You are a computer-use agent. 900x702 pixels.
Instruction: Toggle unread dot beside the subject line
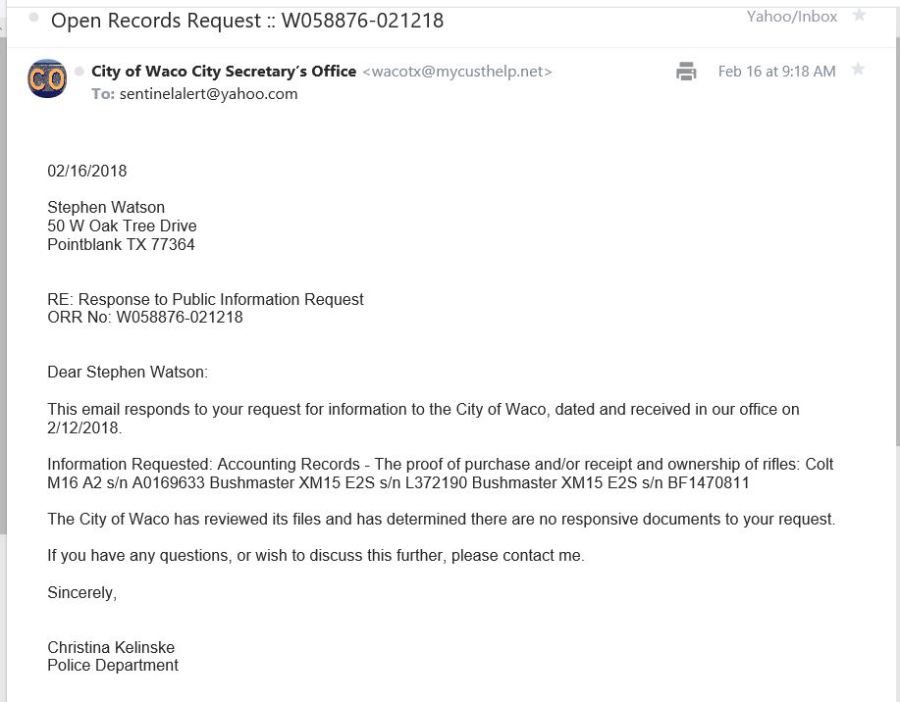(x=34, y=19)
